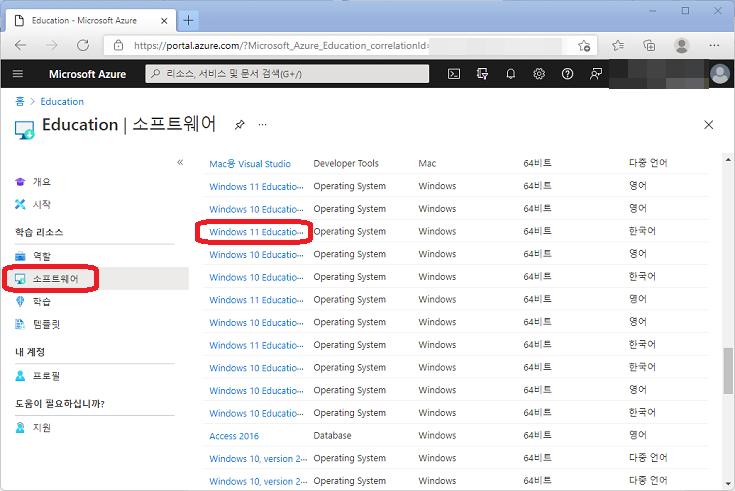Click the scrollbar up arrow
Screen dimensions: 735x491
728,159
